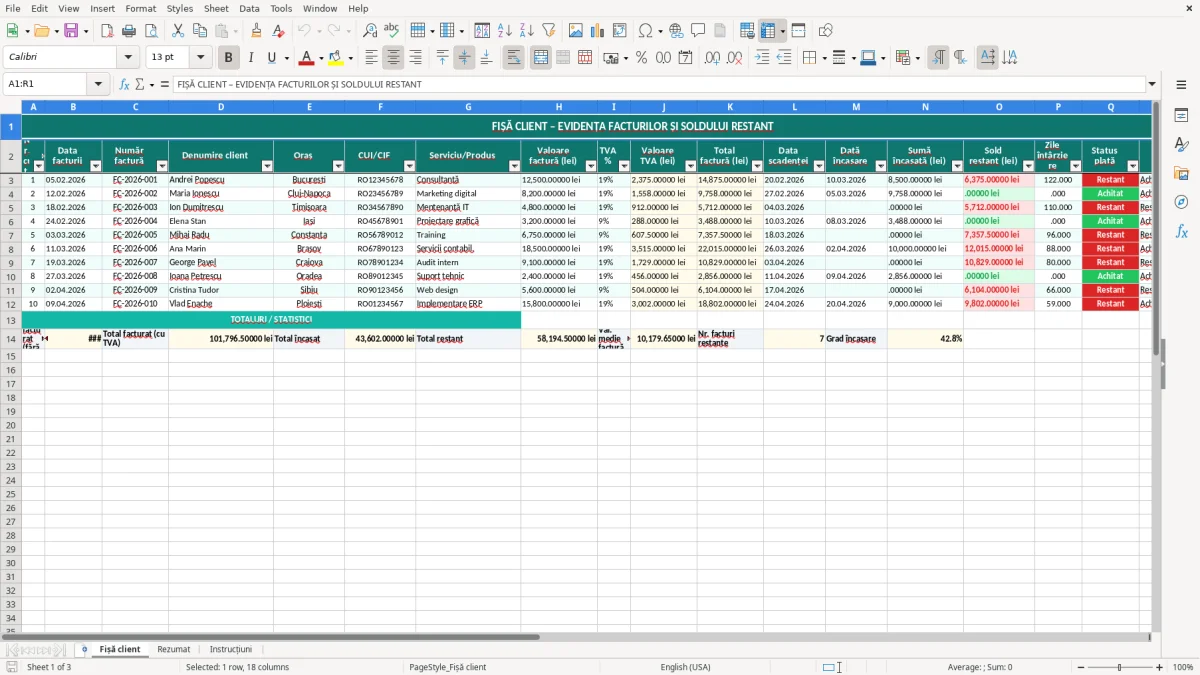Toggle merge and center cells
This screenshot has height=675, width=1200.
(541, 58)
